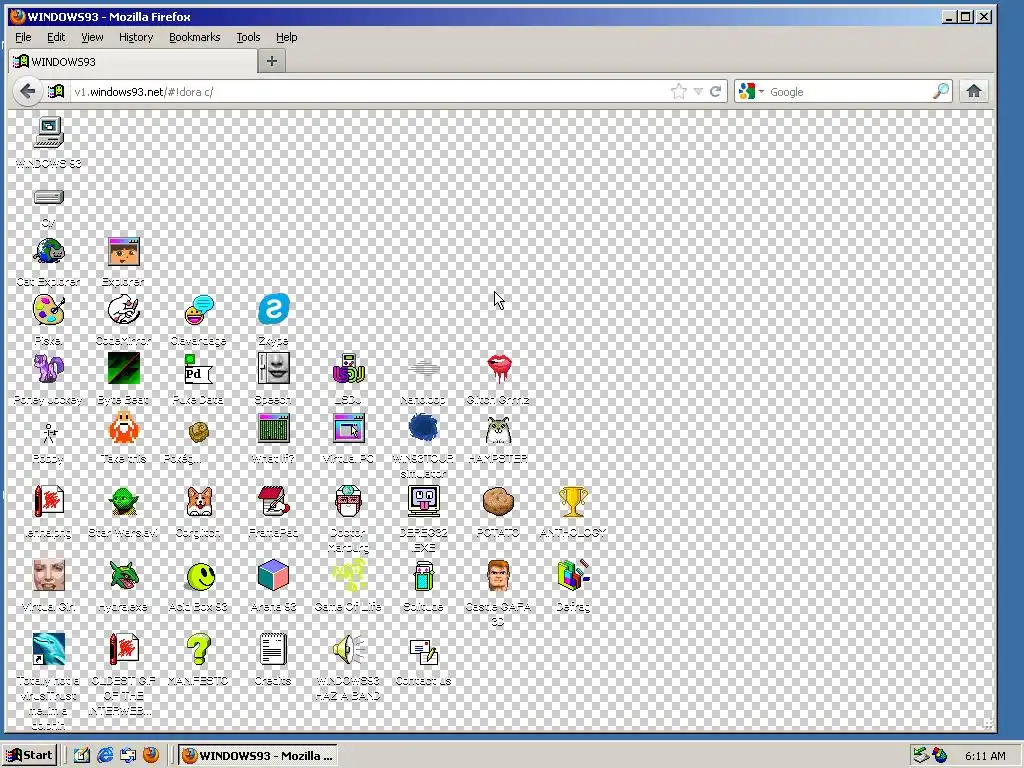
Task: Select the WINDOWS93 browser tab
Action: click(x=133, y=61)
